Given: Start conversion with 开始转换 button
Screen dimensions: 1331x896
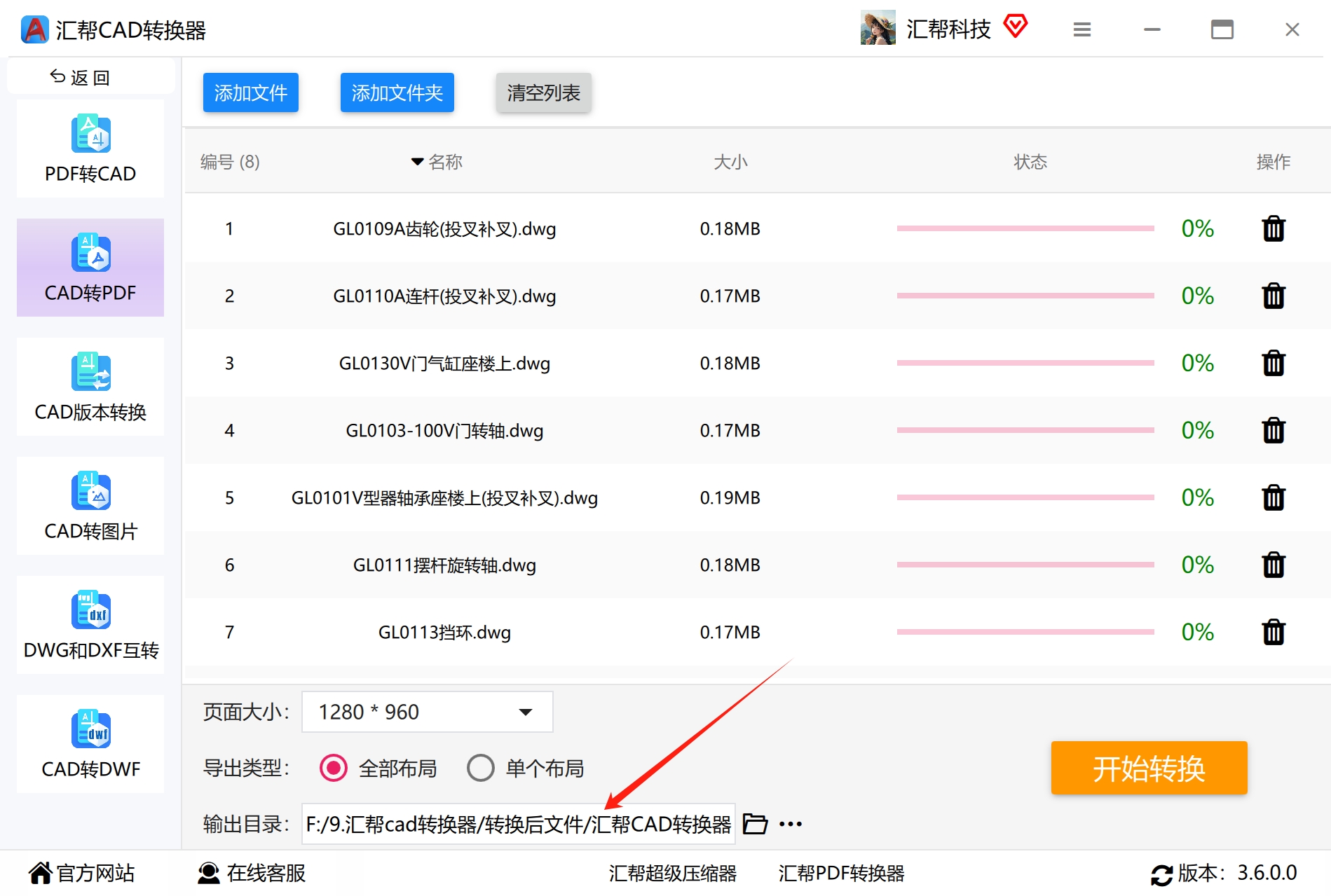Looking at the screenshot, I should tap(1149, 768).
